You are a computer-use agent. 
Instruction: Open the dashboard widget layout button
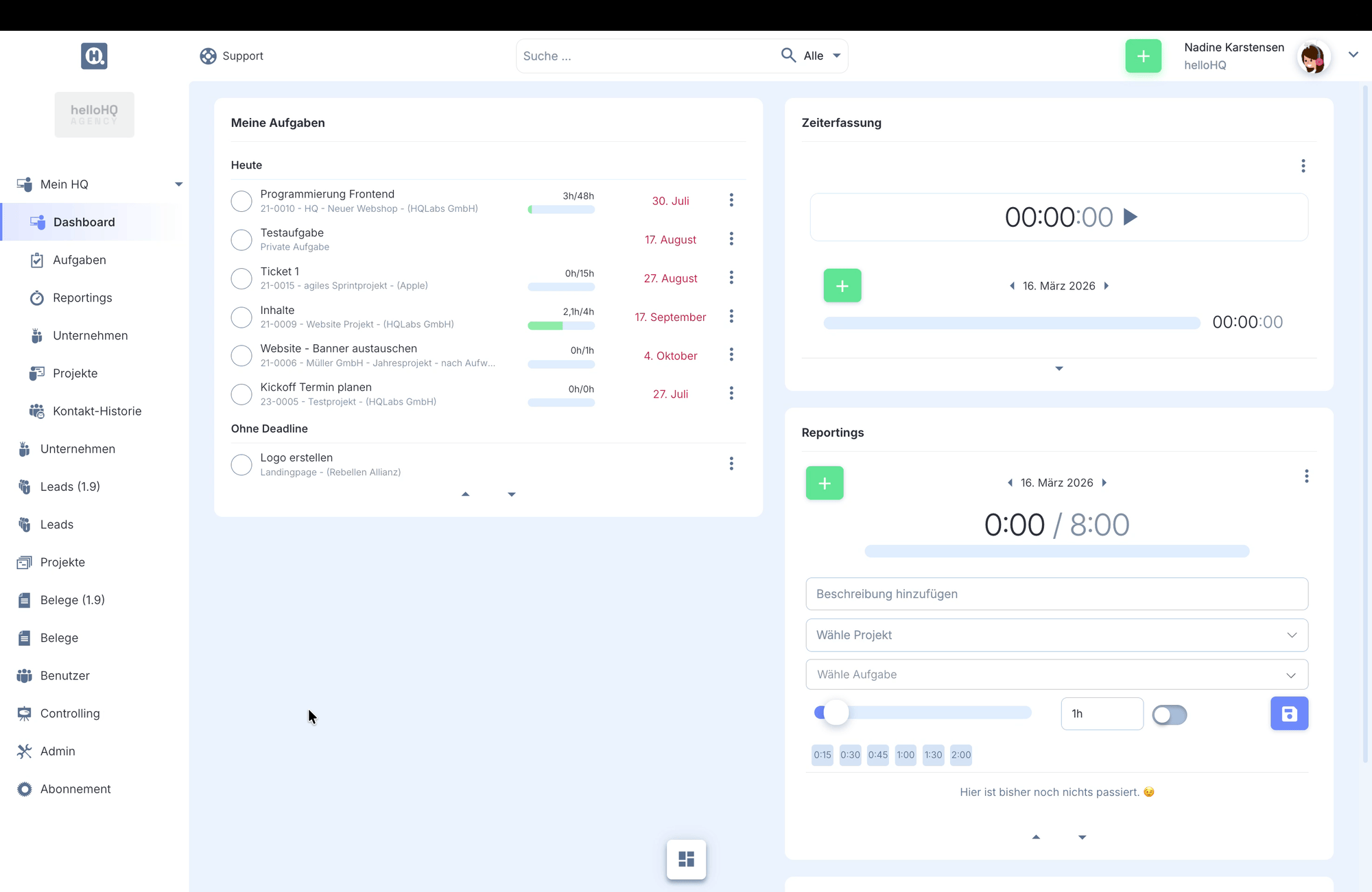click(686, 859)
